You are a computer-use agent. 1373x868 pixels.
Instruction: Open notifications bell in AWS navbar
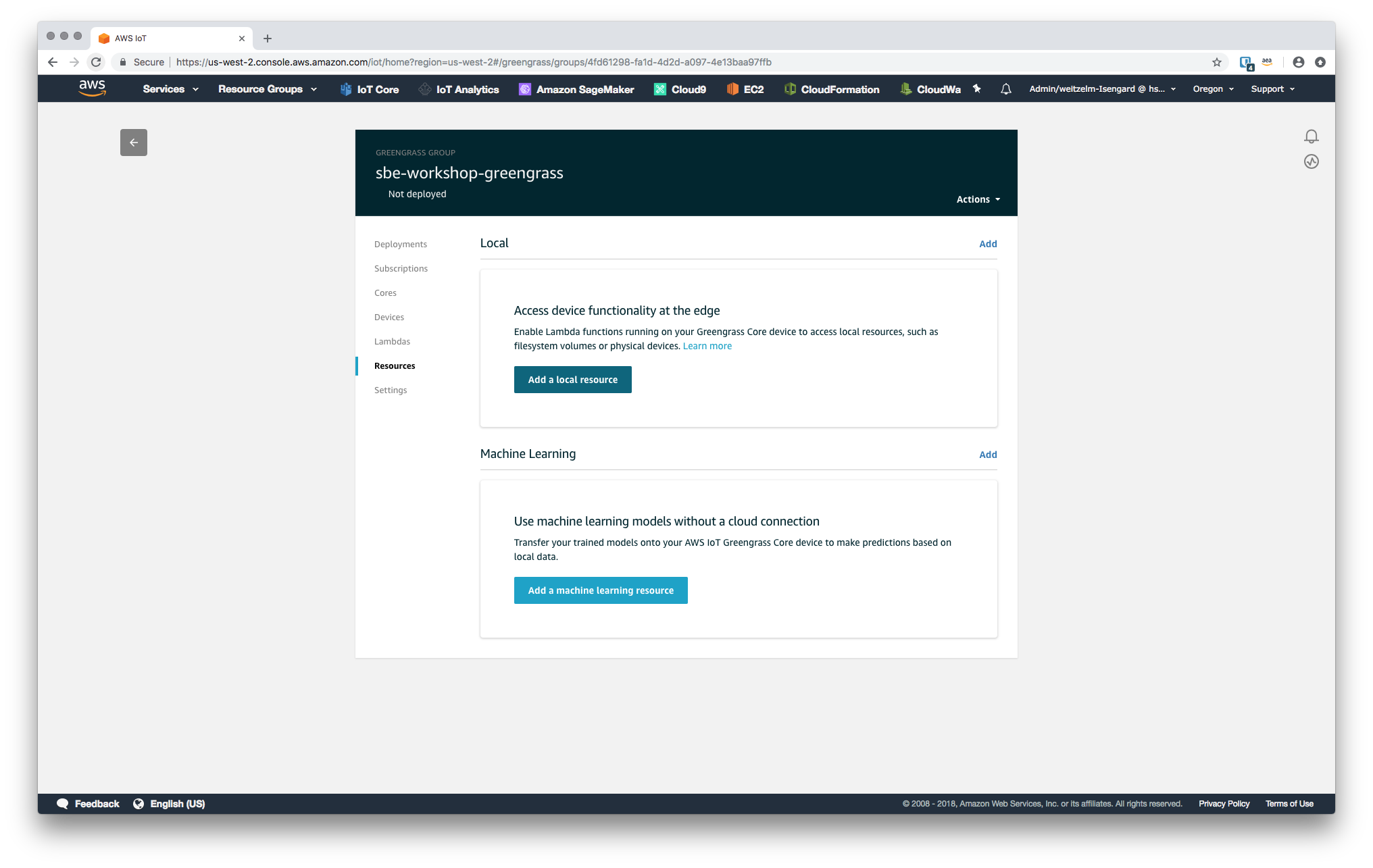click(1006, 88)
